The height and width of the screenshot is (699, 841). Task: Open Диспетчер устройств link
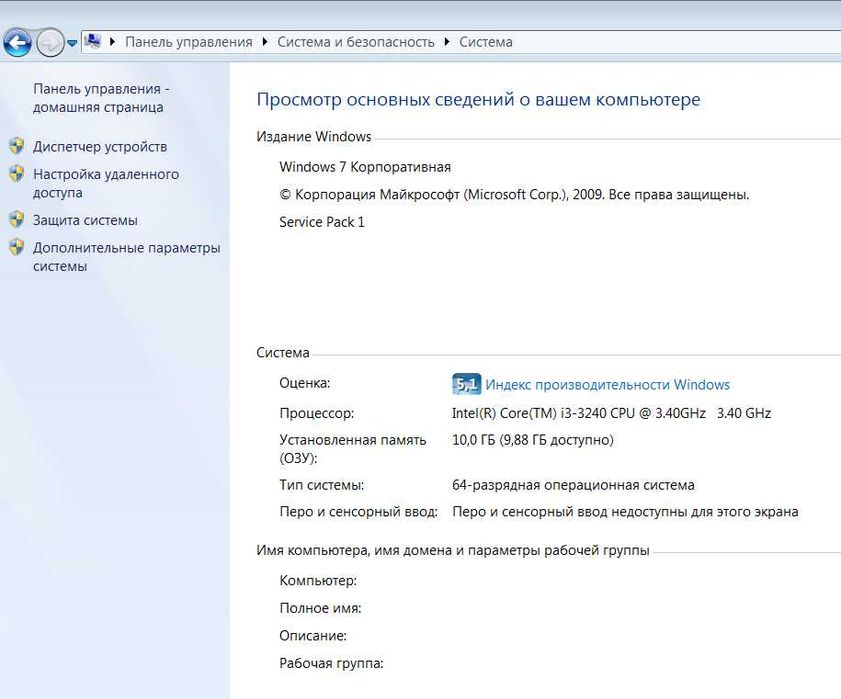pos(100,146)
